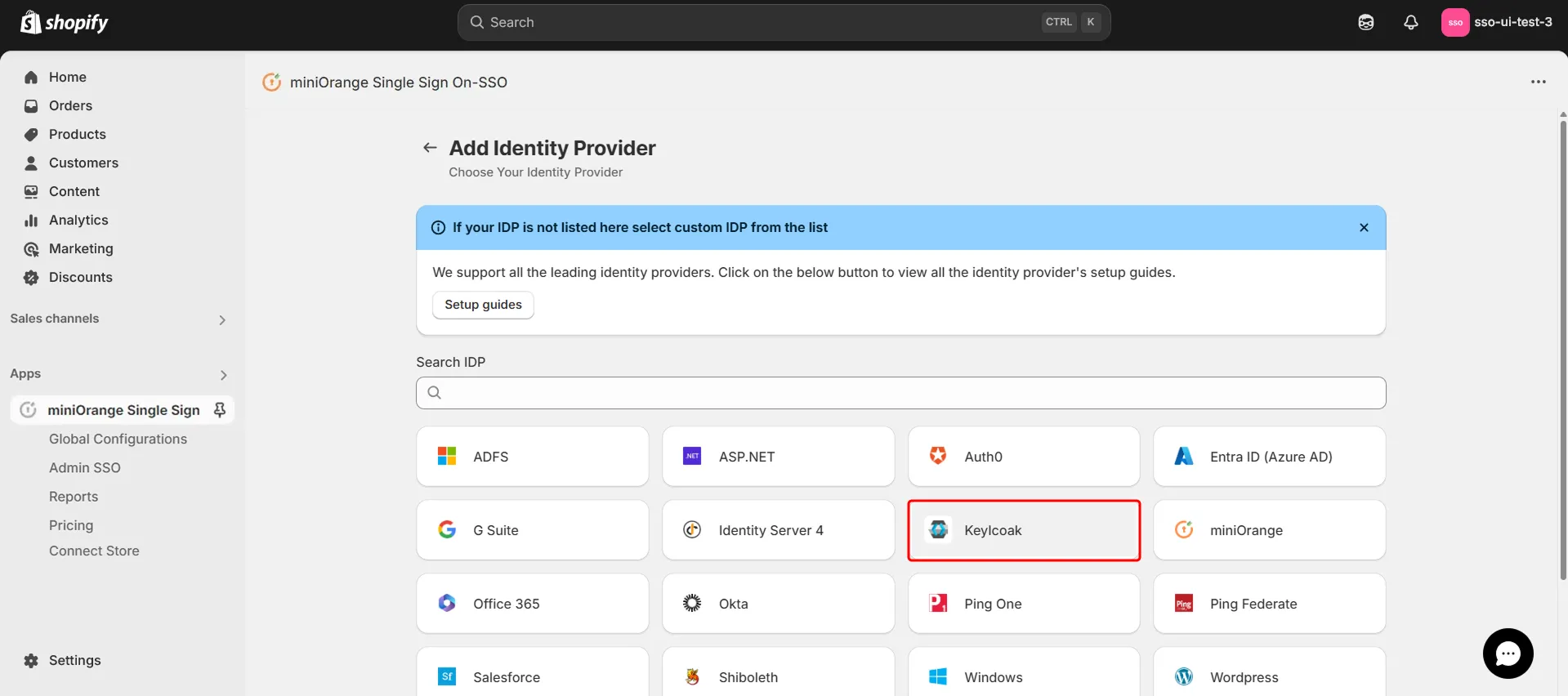Click the Analytics bar chart icon
1568x696 pixels.
click(31, 220)
